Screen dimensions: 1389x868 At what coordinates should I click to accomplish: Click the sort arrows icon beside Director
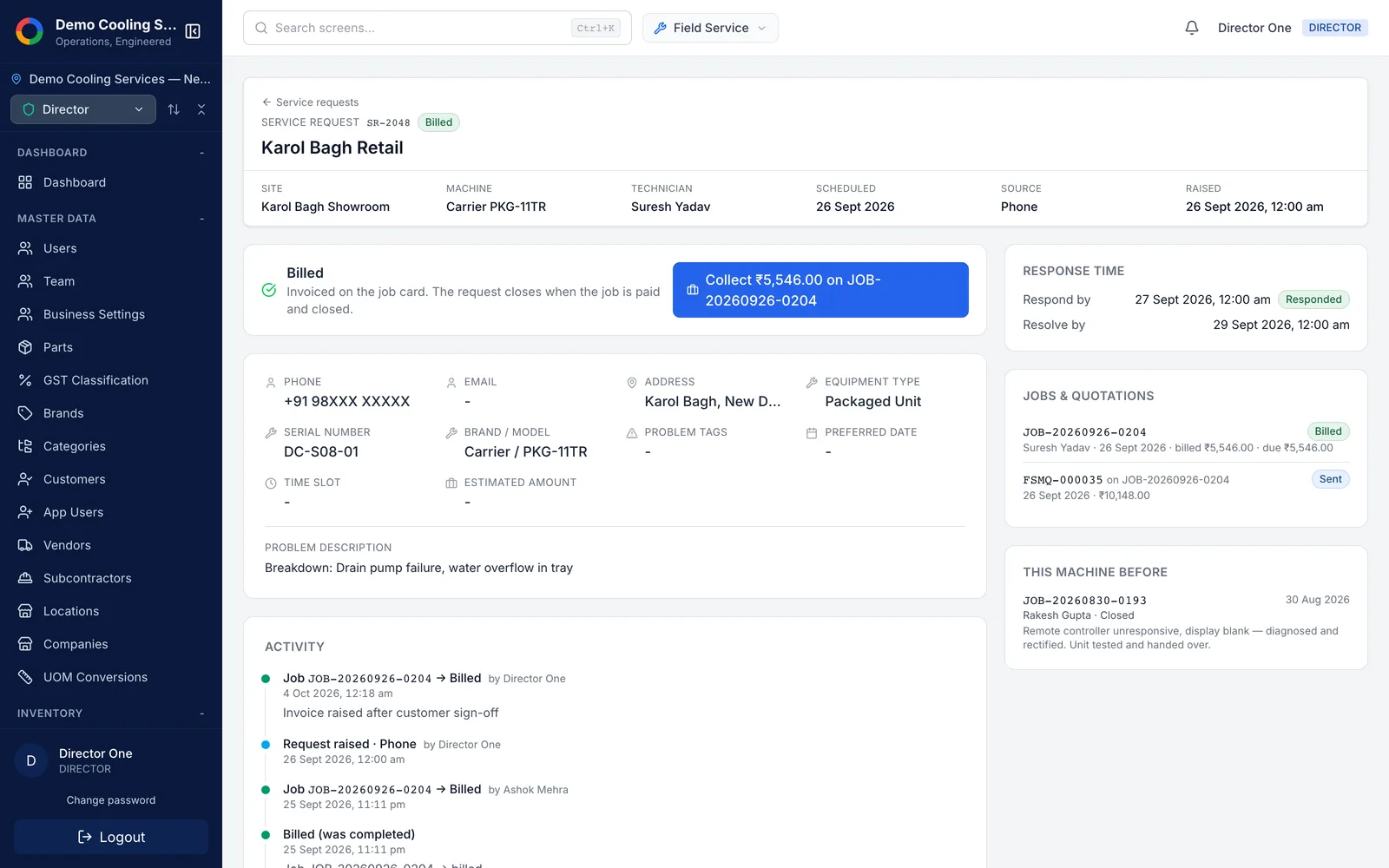(174, 109)
